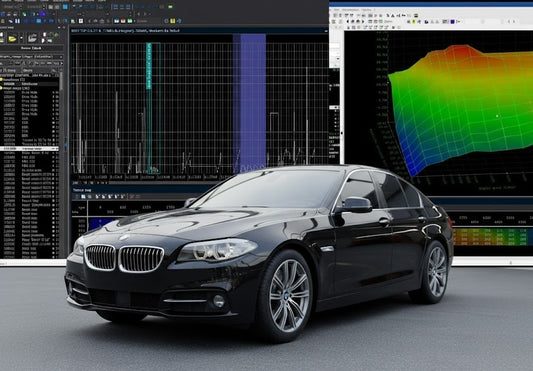Screen dimensions: 533x371
Task: Click the white pause-shaped icon in dark window toolbar
Action: pyautogui.click(x=17, y=21)
